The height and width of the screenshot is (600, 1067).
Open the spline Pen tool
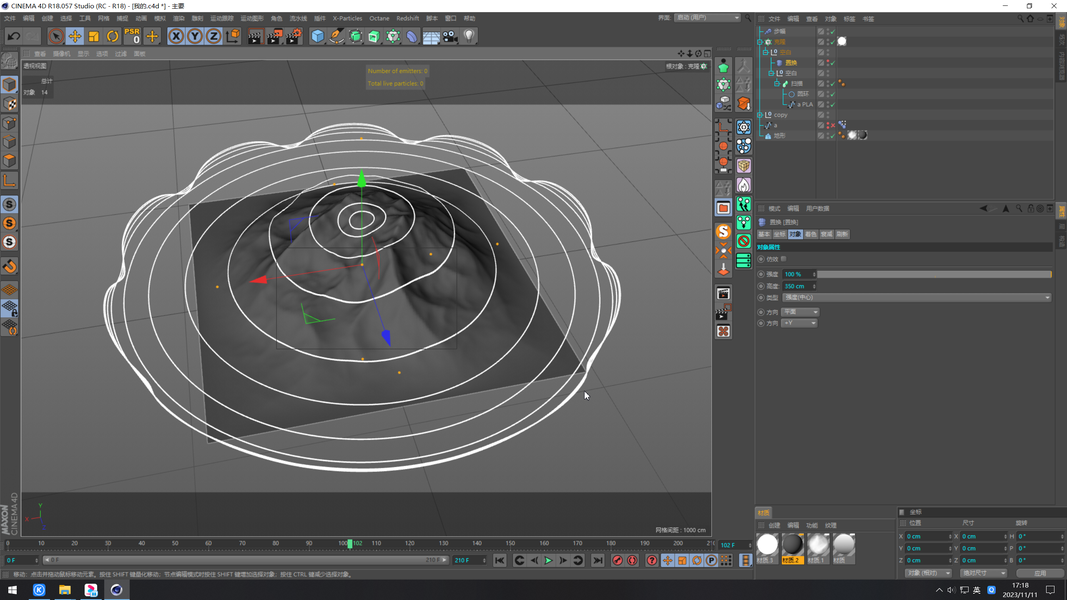pyautogui.click(x=336, y=36)
